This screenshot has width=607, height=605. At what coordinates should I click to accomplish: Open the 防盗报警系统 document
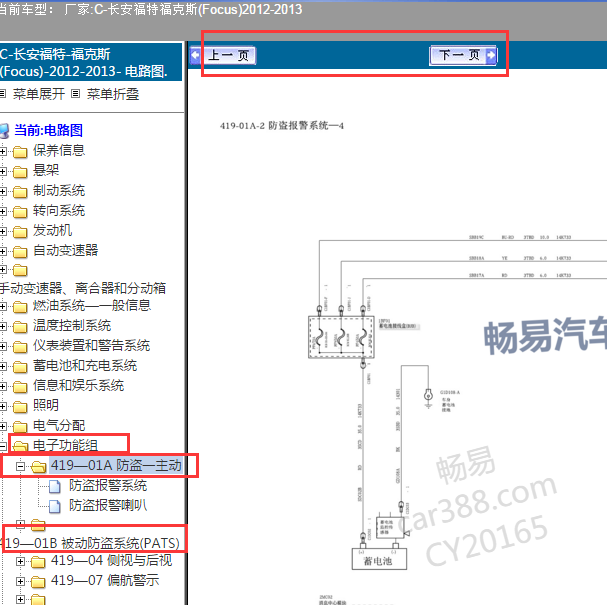[108, 485]
